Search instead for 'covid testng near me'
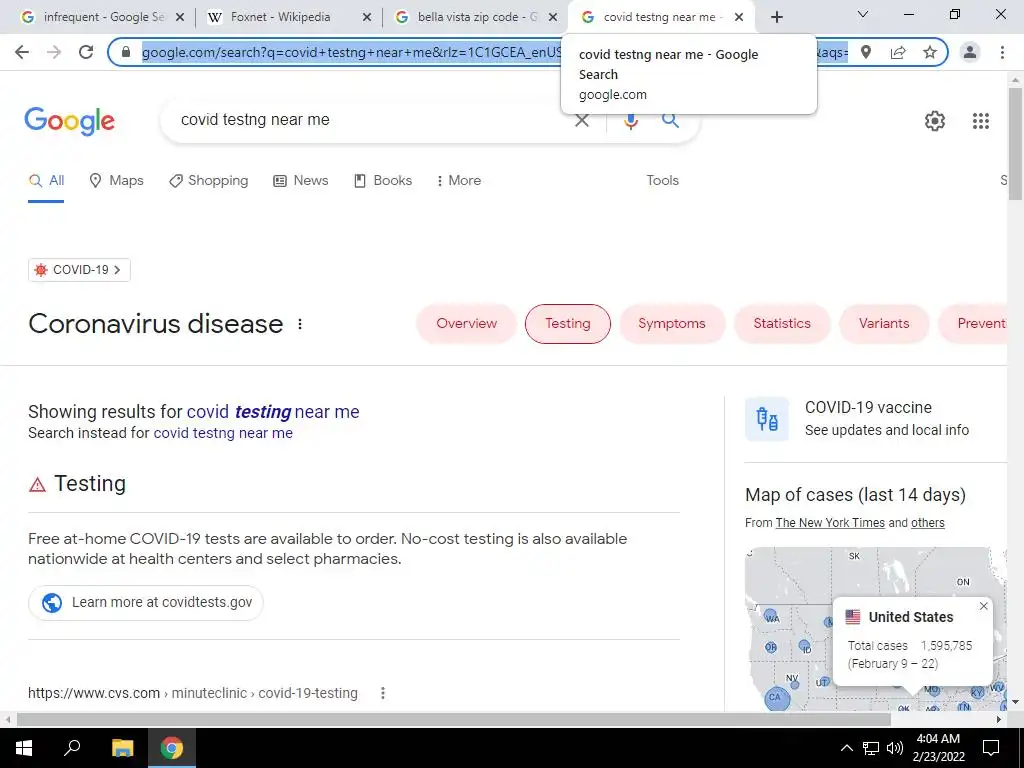This screenshot has height=768, width=1024. point(223,434)
